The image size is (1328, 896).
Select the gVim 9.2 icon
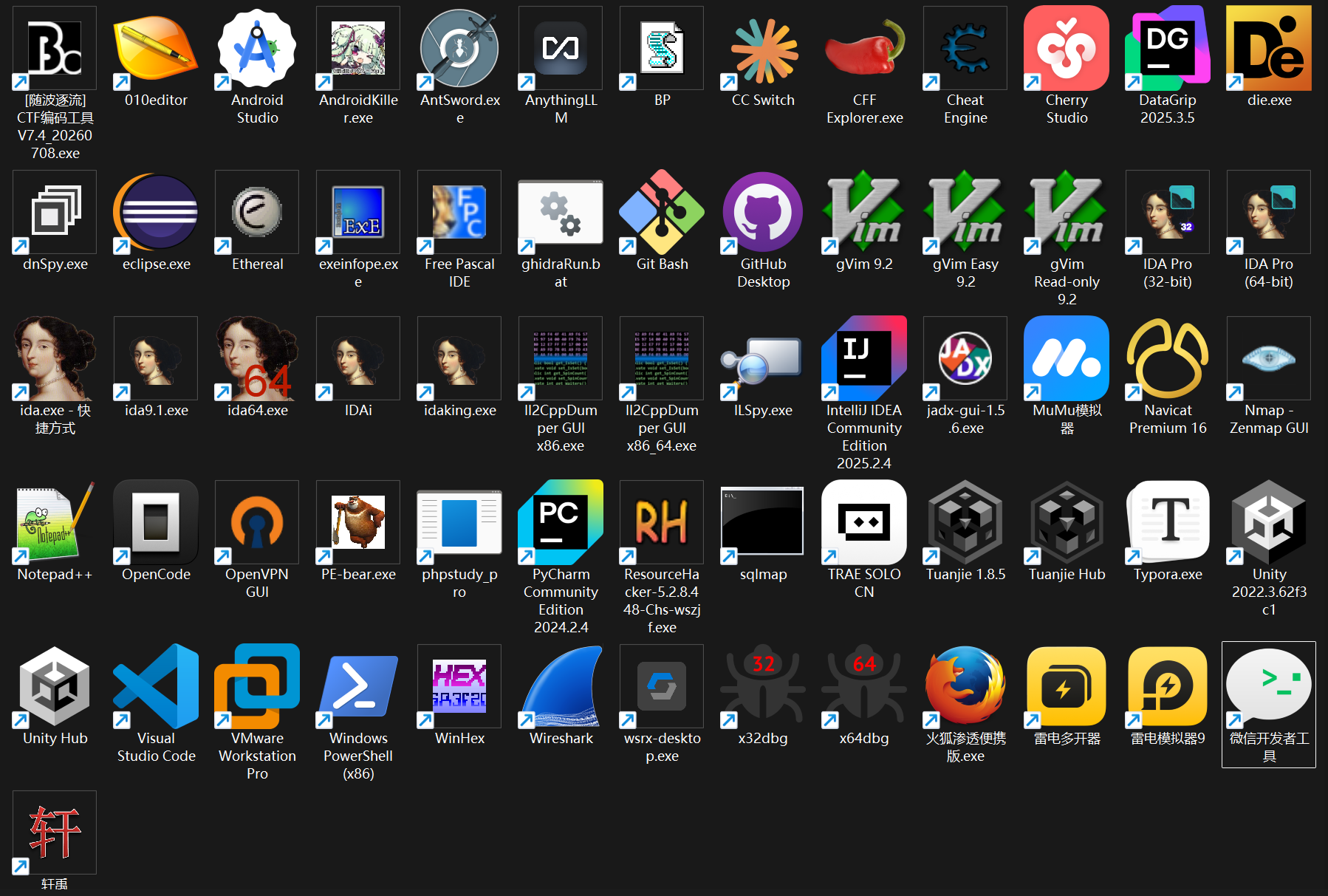[864, 212]
